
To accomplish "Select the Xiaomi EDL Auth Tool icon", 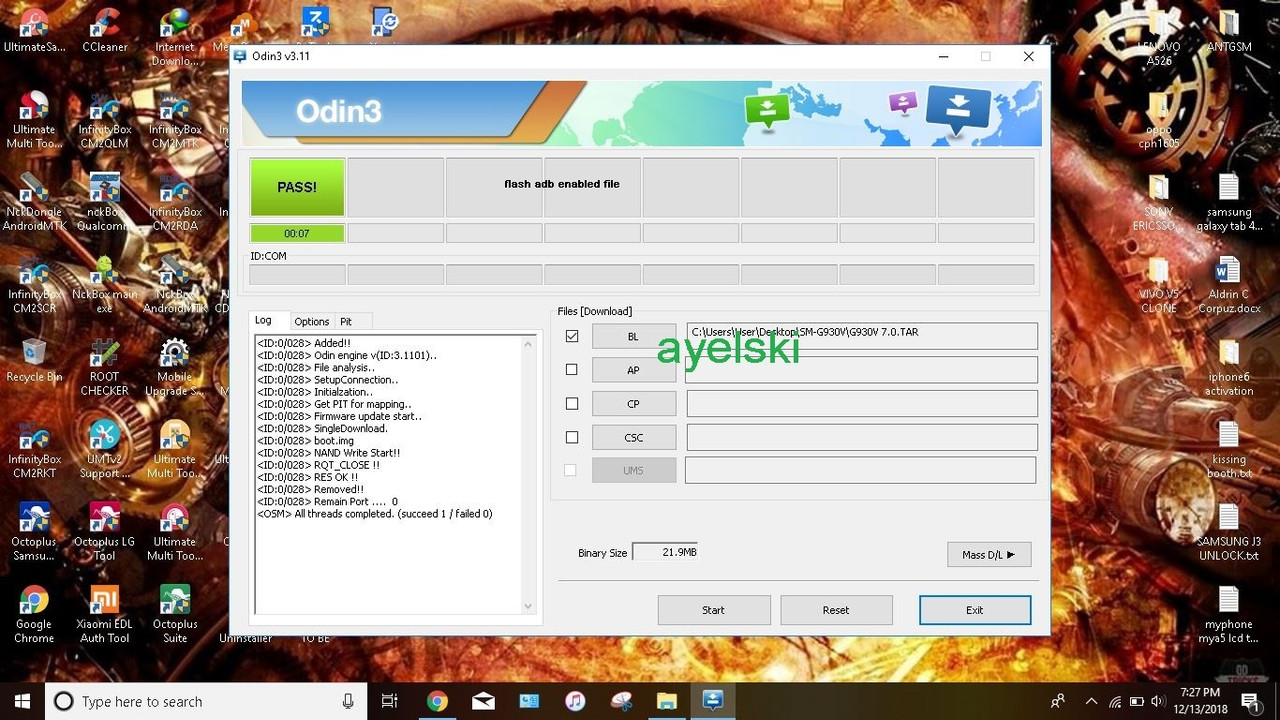I will pos(105,615).
